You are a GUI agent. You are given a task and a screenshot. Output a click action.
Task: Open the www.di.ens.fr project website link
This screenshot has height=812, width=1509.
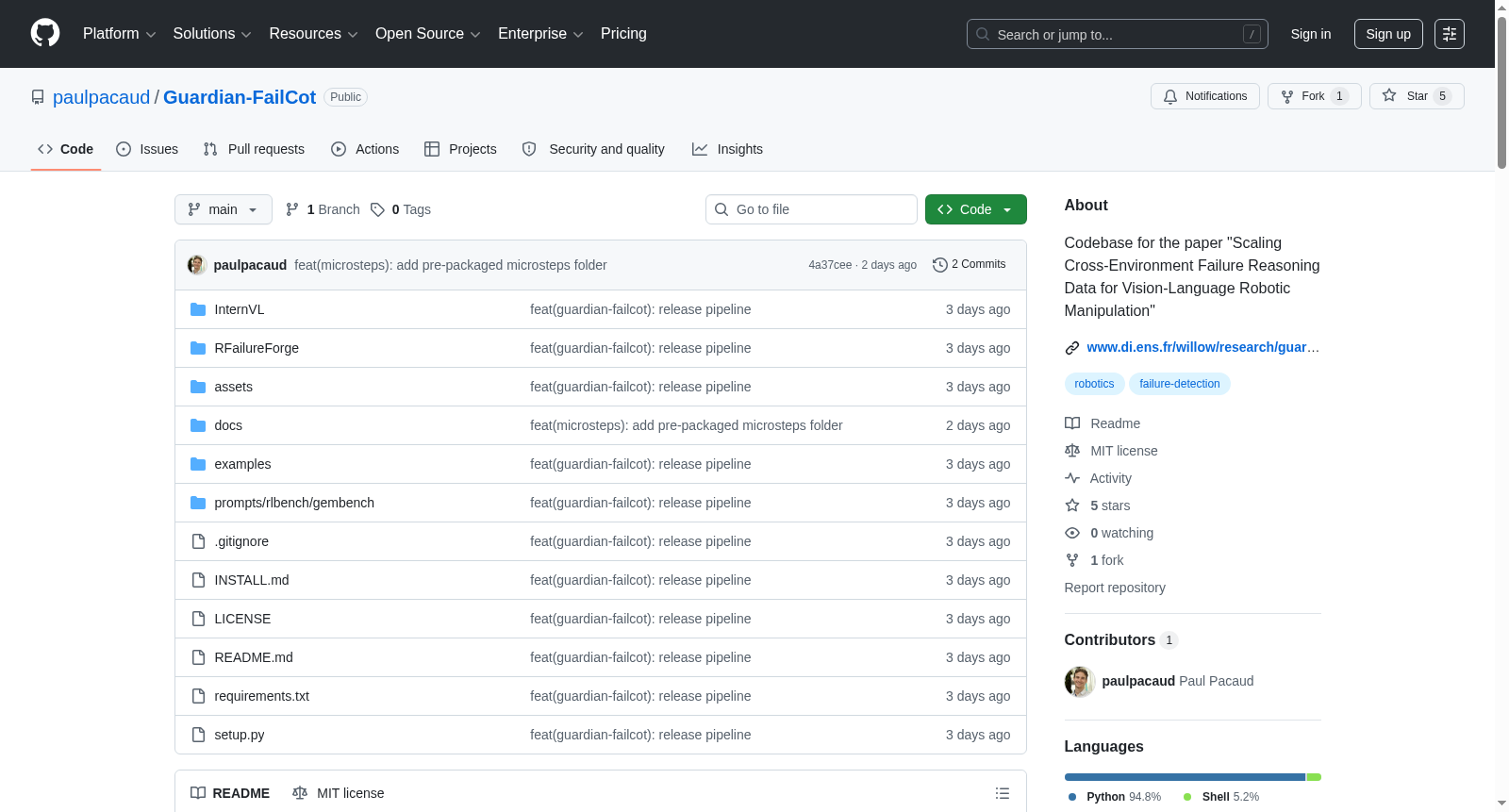pos(1202,347)
